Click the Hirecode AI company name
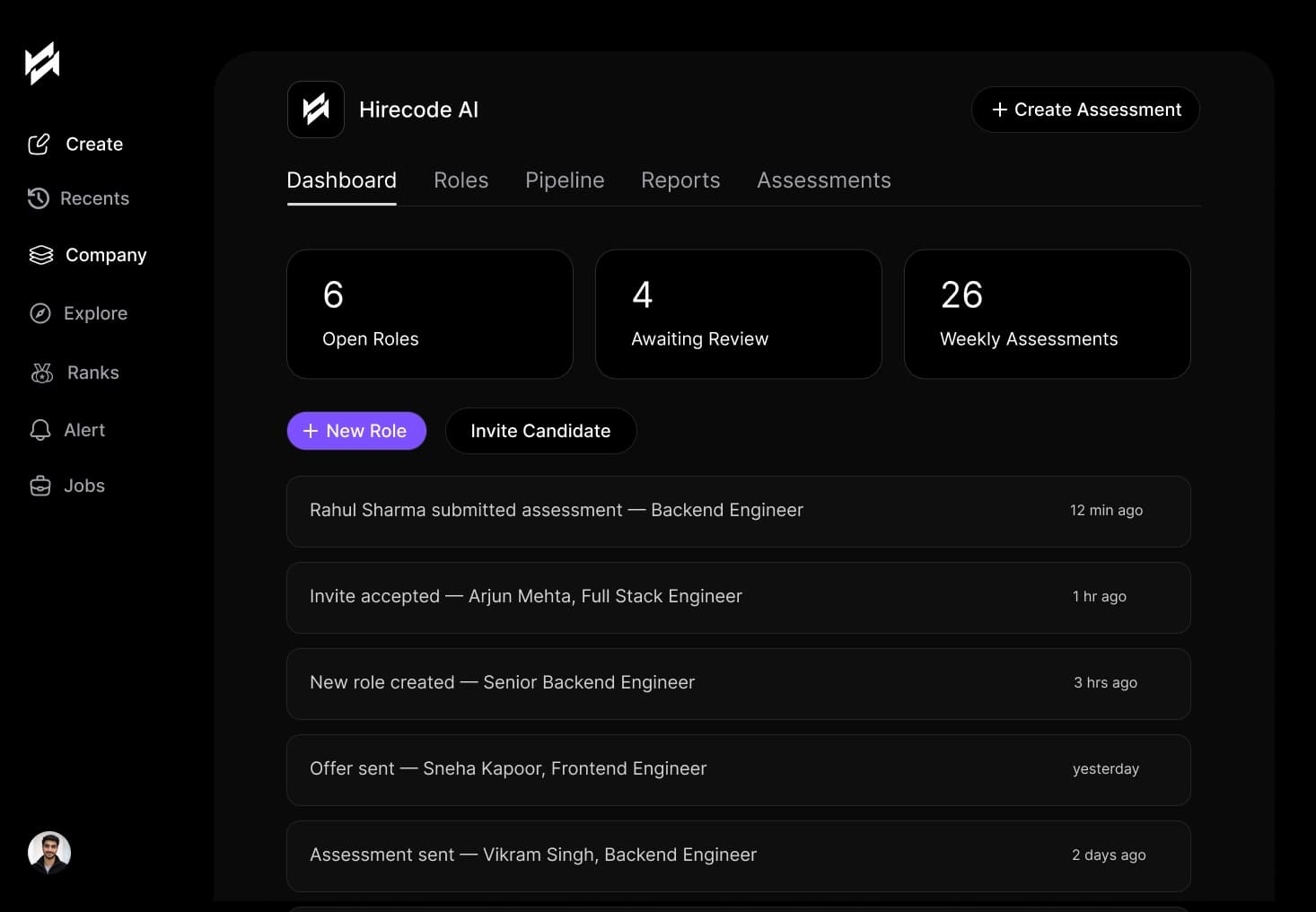 pos(418,110)
